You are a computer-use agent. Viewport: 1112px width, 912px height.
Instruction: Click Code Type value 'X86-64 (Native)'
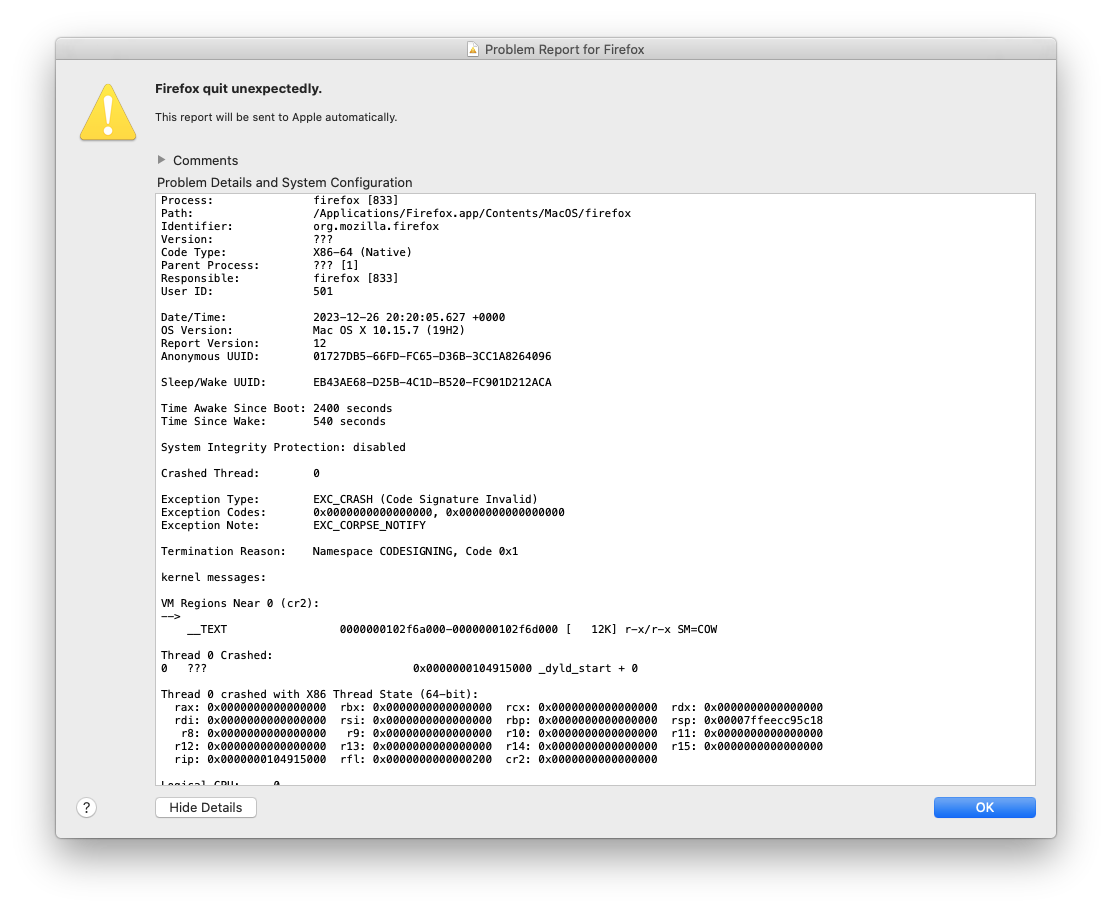(x=362, y=252)
